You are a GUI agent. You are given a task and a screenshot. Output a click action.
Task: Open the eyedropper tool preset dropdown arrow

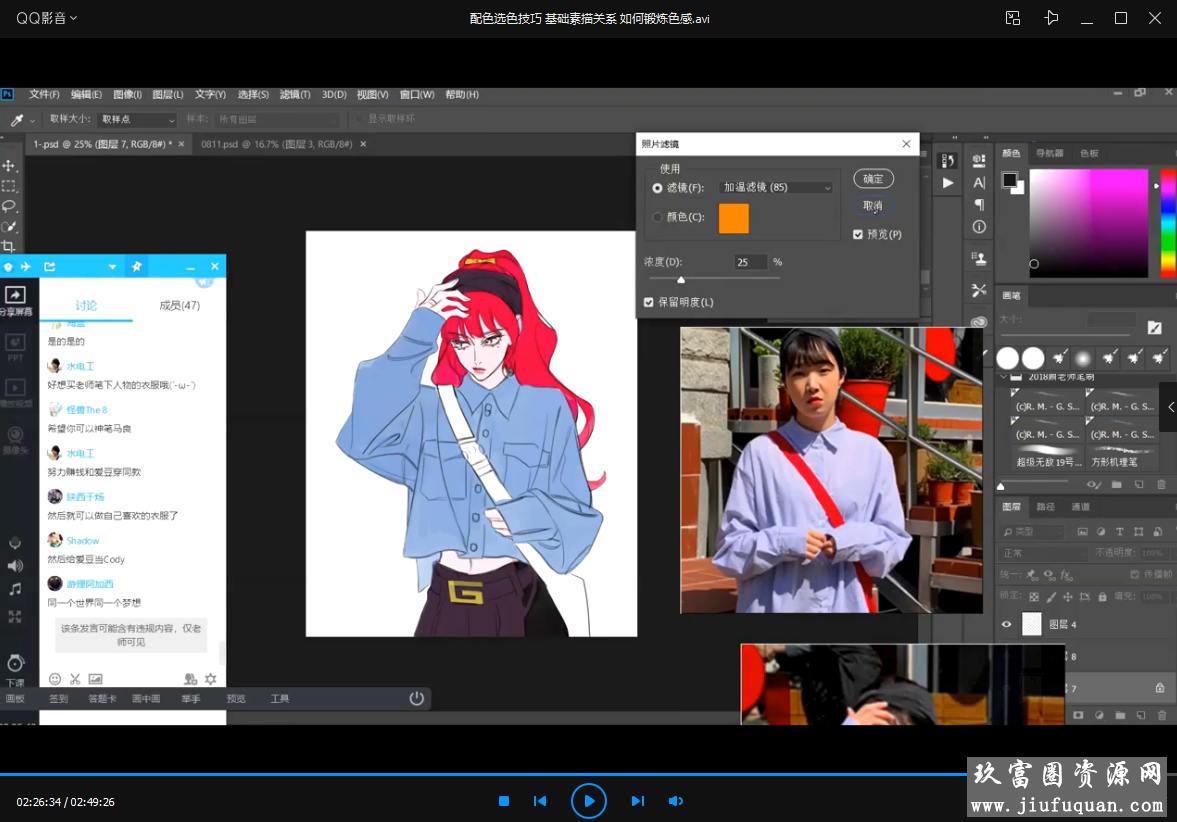32,120
